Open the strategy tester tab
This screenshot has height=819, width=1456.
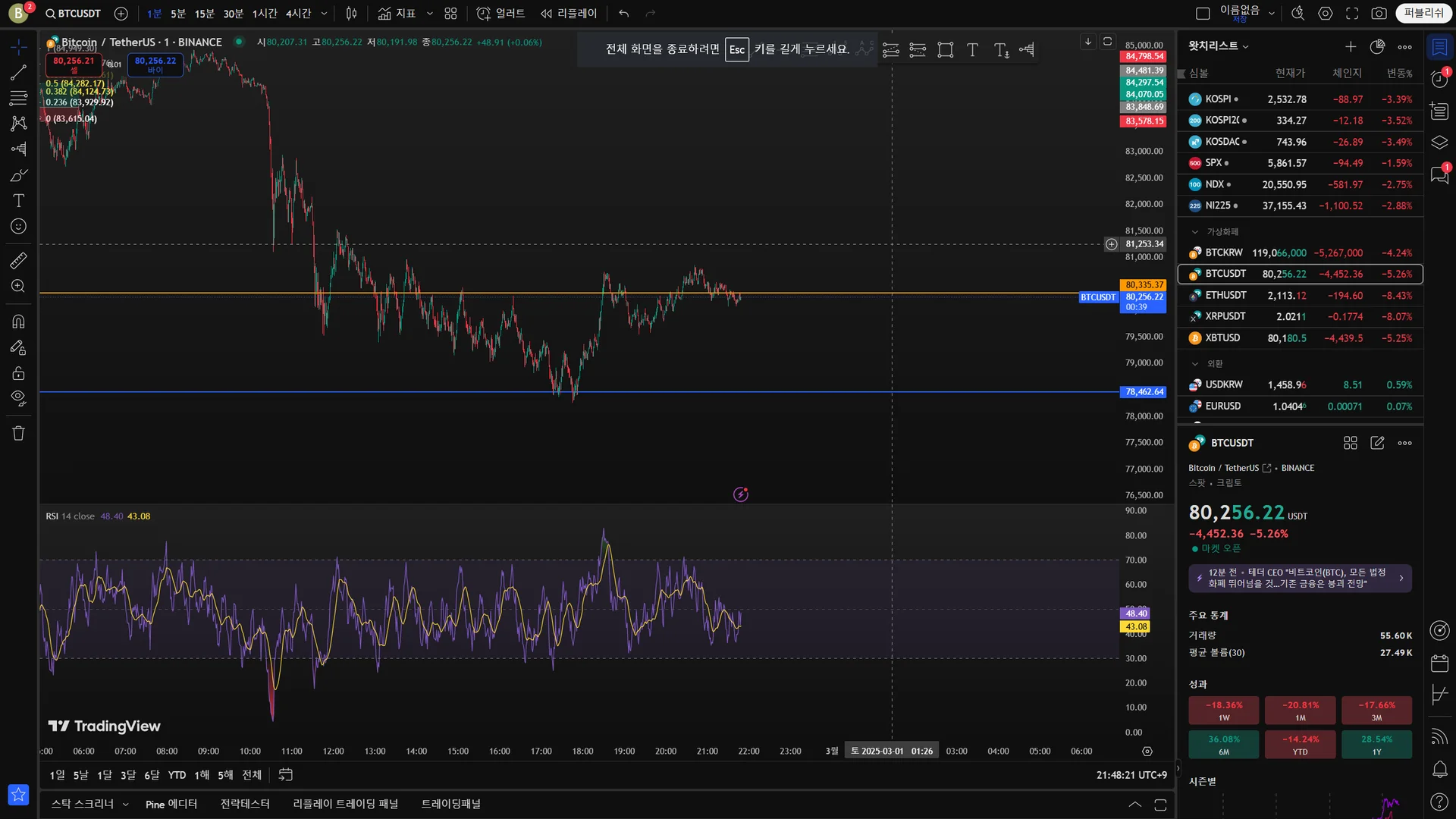coord(245,804)
